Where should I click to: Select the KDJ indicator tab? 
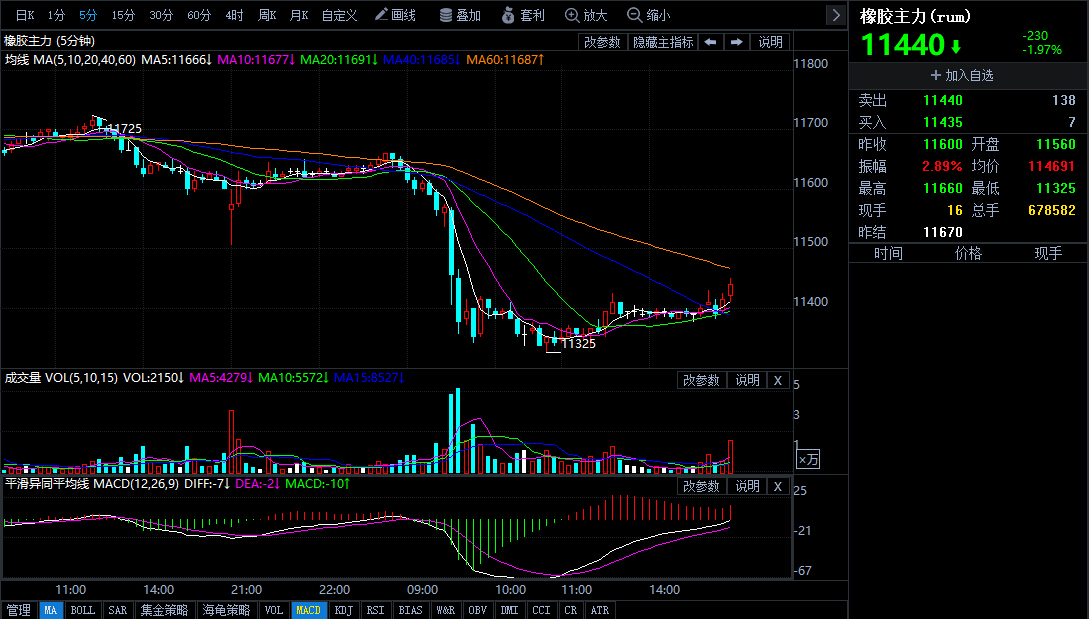point(343,610)
